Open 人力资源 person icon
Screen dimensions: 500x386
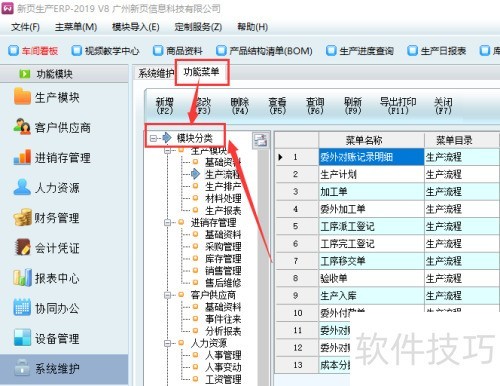22,187
